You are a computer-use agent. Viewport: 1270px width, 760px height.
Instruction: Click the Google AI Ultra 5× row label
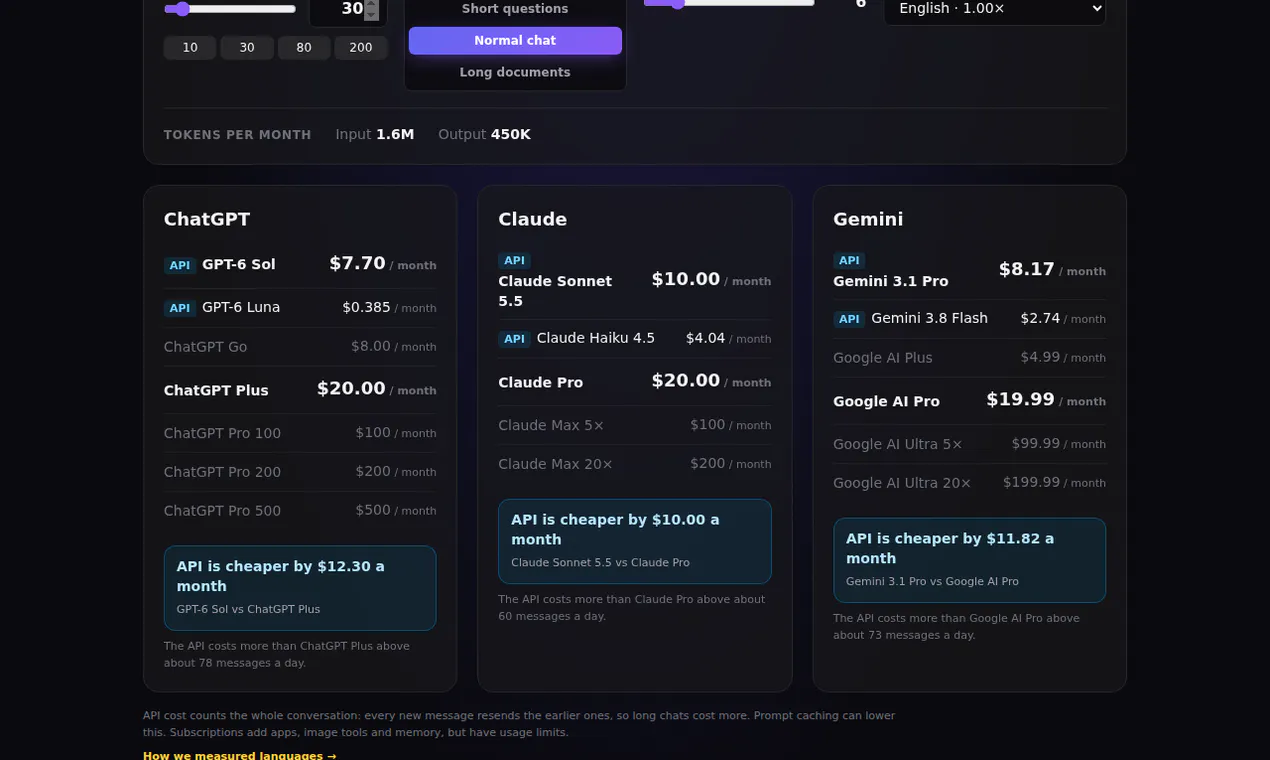898,445
